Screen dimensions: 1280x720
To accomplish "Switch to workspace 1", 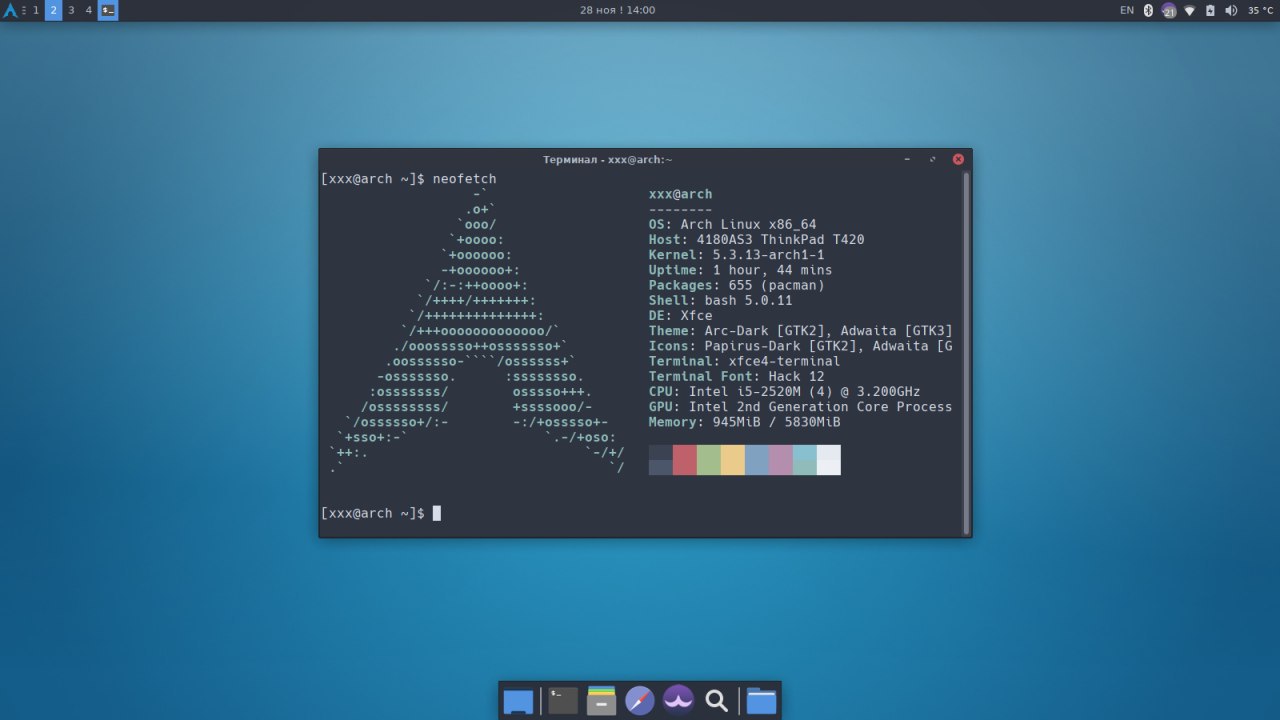I will (36, 10).
